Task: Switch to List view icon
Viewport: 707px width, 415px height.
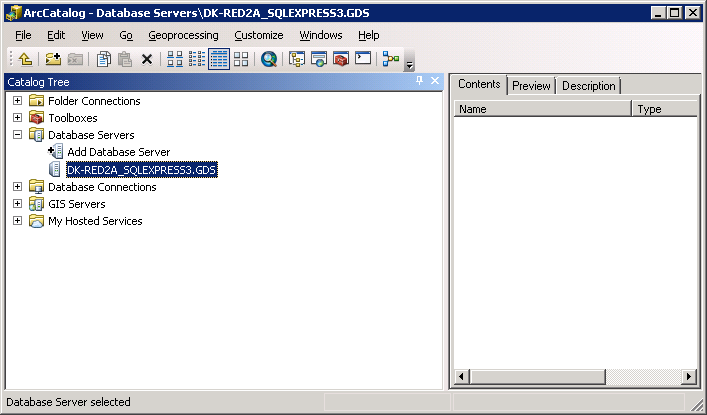Action: [197, 59]
